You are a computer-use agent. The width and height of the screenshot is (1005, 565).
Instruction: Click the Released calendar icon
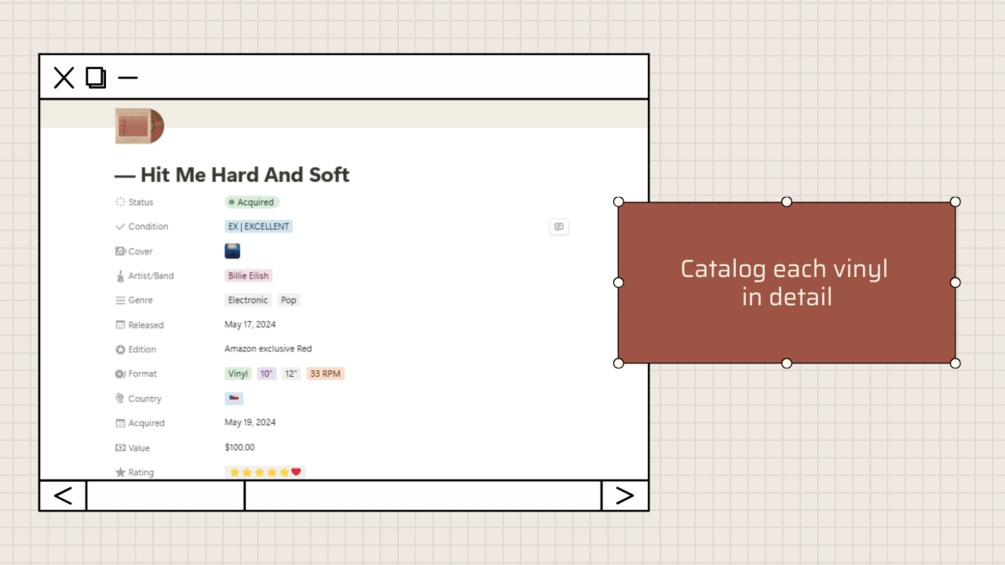click(120, 325)
